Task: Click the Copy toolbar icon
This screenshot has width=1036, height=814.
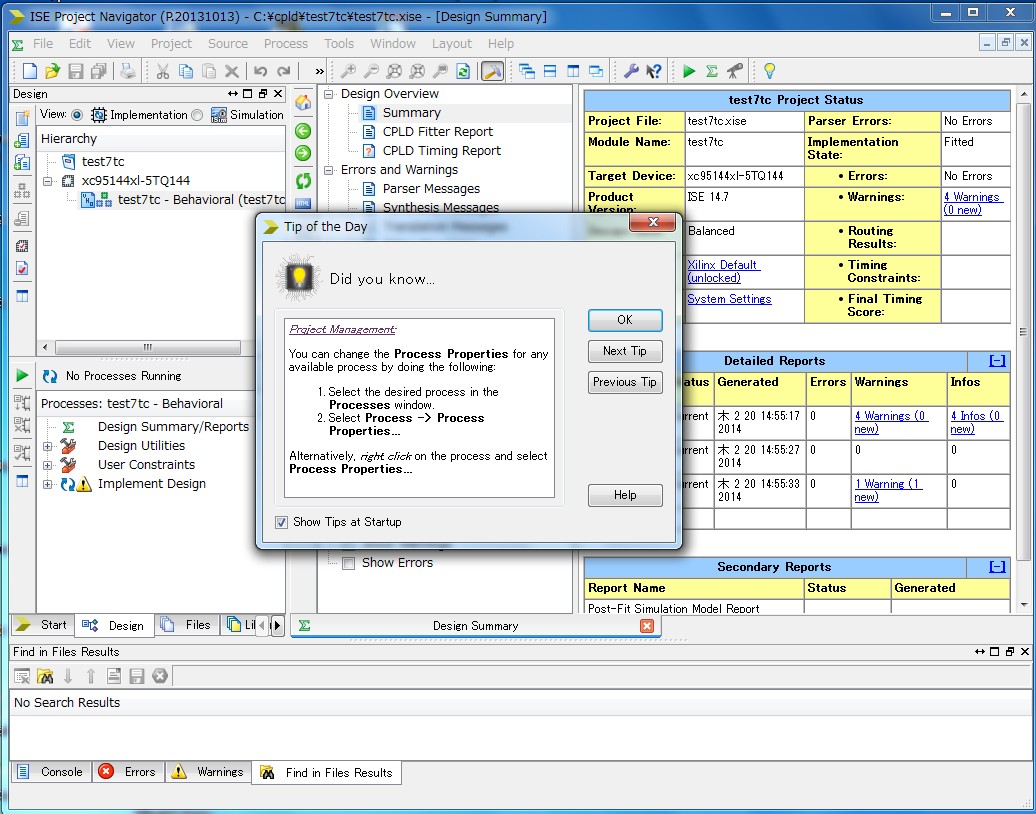Action: 186,71
